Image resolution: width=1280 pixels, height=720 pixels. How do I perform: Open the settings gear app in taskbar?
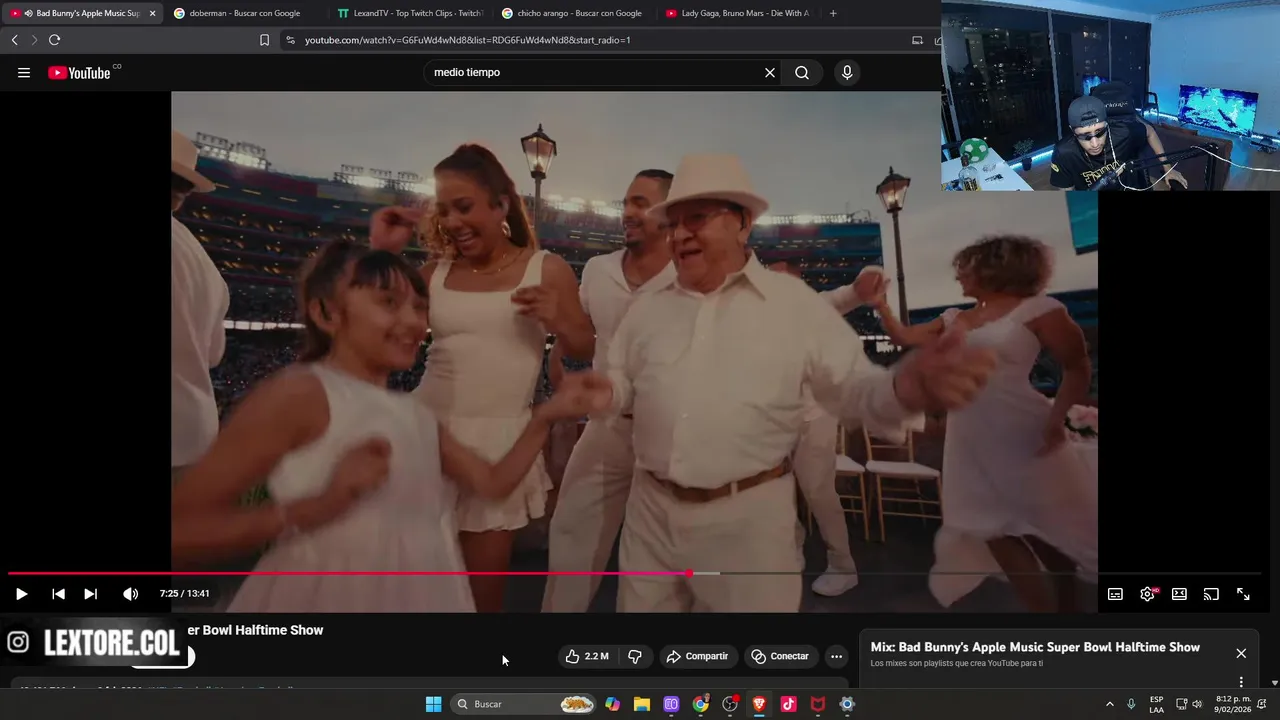[x=847, y=704]
